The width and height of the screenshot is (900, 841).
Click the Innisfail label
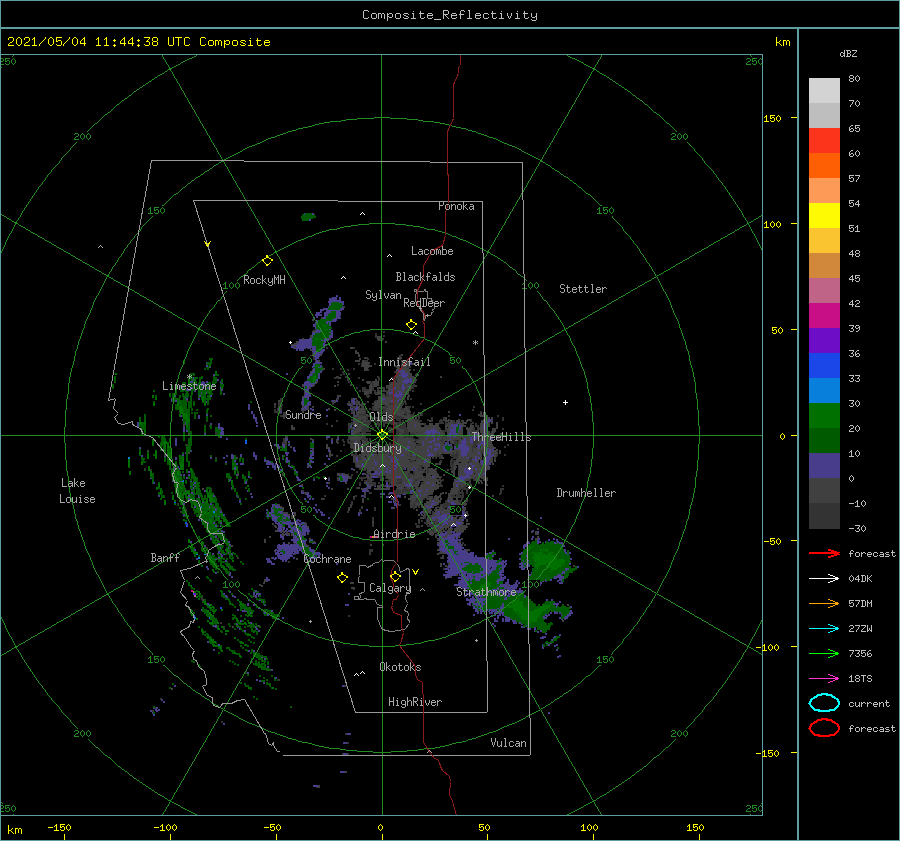pos(404,362)
